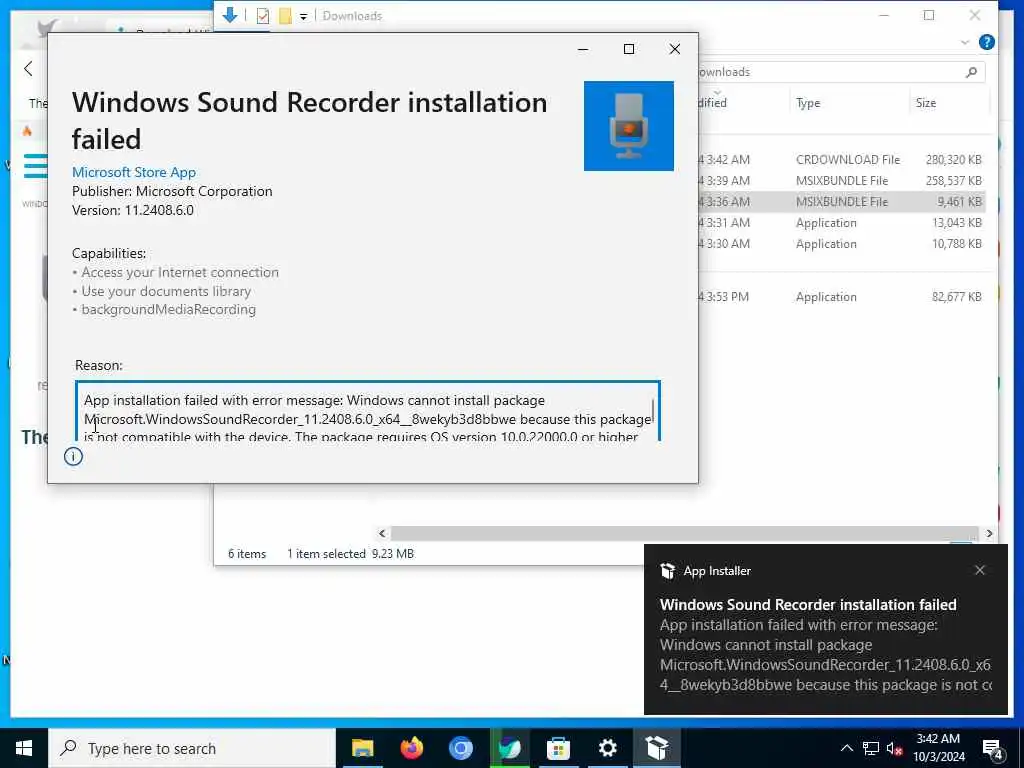Screen dimensions: 1024x768
Task: Click the muted volume tray icon
Action: click(895, 748)
